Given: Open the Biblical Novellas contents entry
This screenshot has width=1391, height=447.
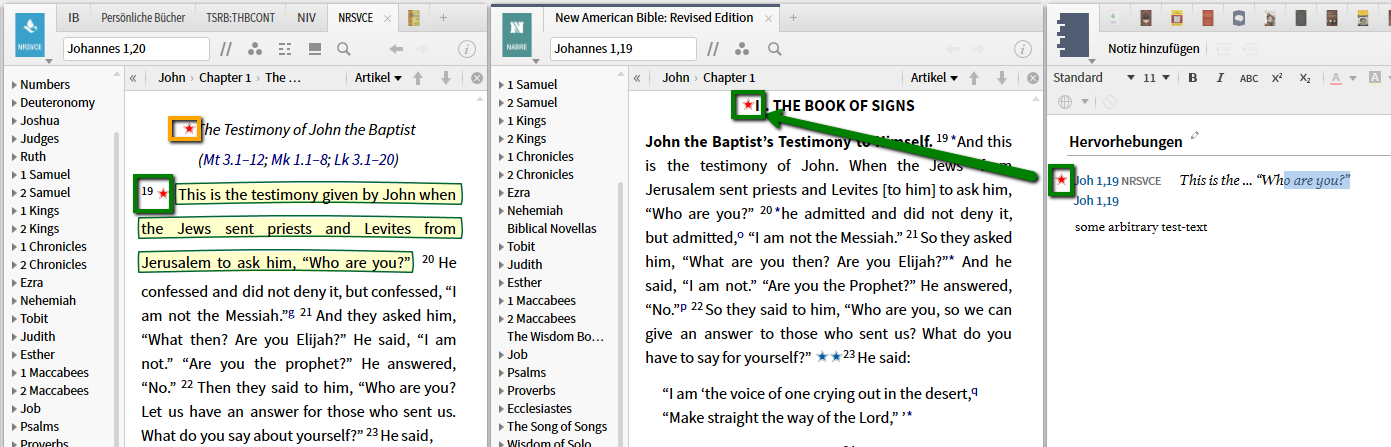Looking at the screenshot, I should click(x=553, y=229).
